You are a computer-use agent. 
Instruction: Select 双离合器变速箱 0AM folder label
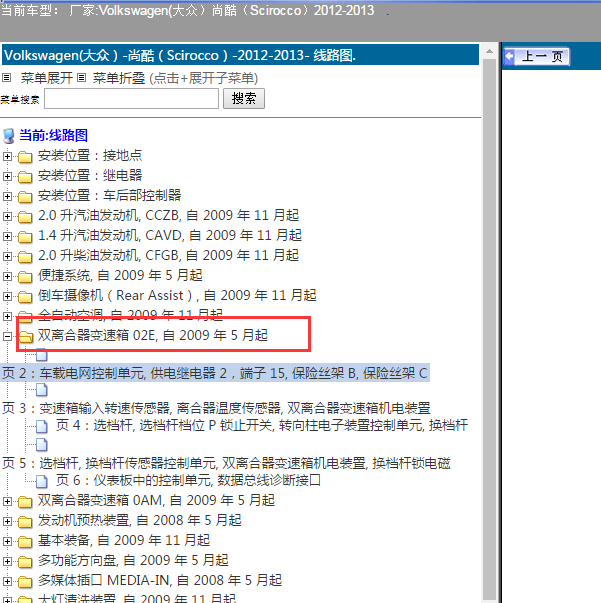(x=156, y=500)
